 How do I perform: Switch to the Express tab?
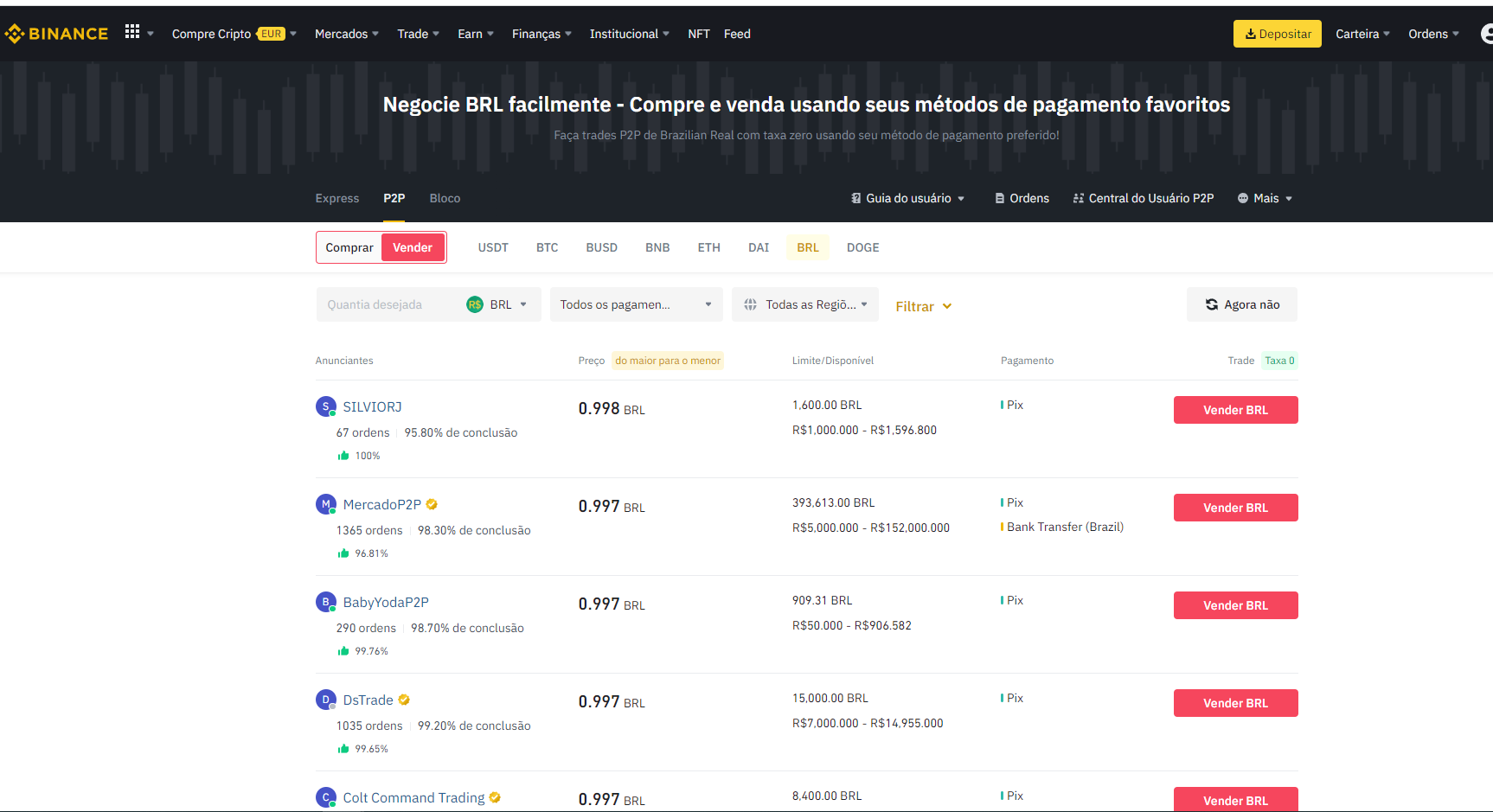coord(336,198)
